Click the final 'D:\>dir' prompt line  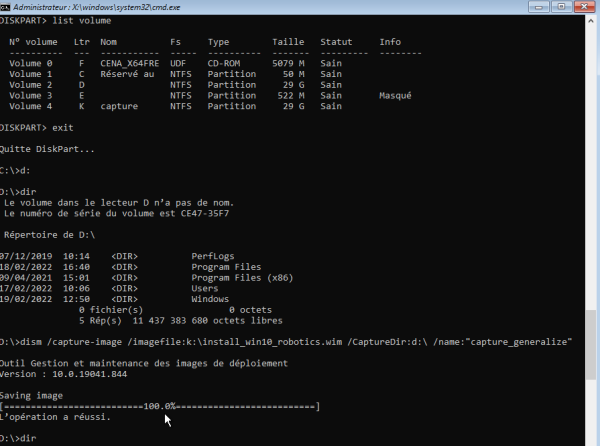pos(18,438)
